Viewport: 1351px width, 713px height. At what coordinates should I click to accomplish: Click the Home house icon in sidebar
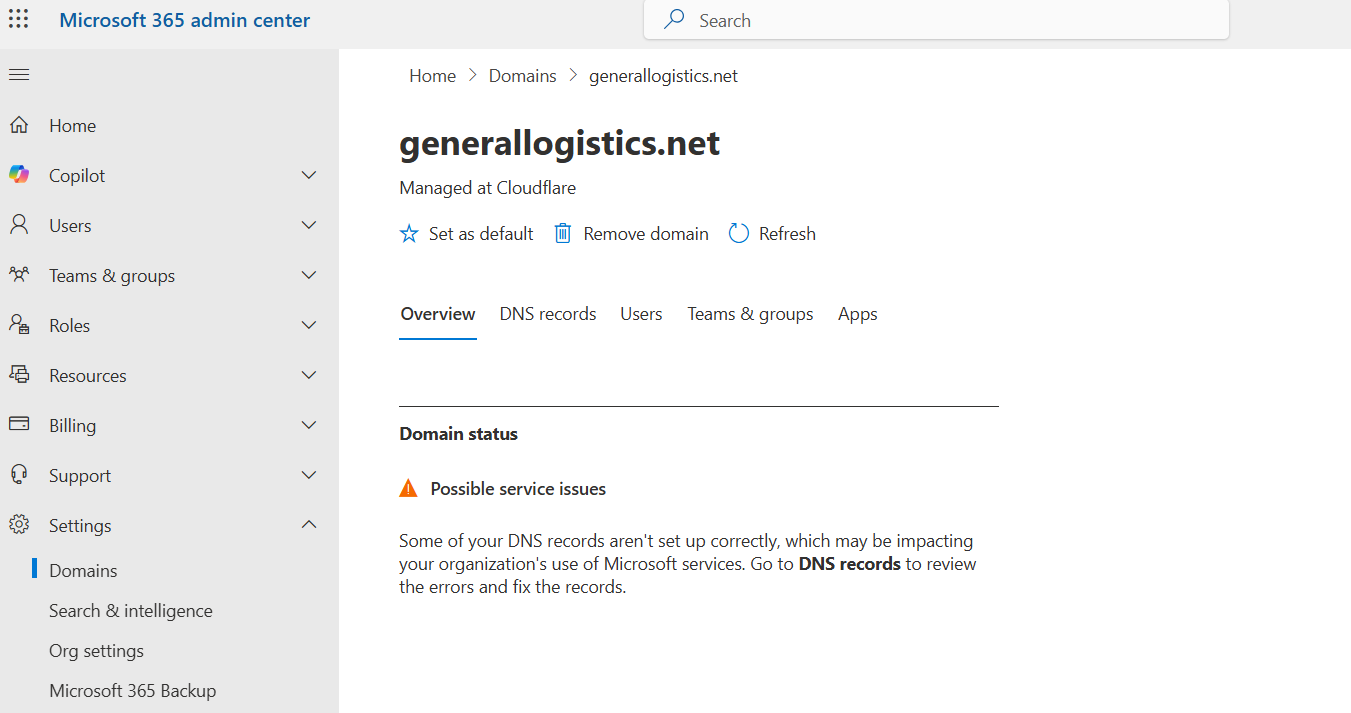coord(19,125)
